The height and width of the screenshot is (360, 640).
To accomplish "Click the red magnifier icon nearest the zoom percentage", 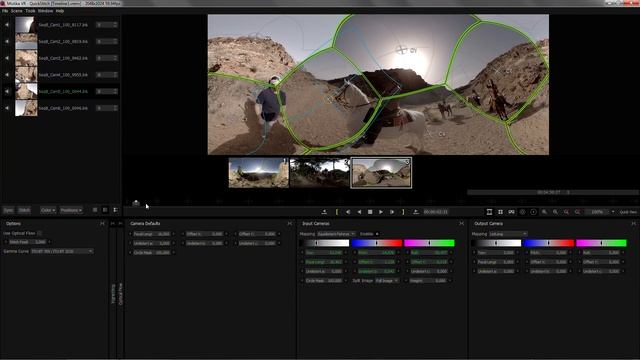I will tap(578, 212).
